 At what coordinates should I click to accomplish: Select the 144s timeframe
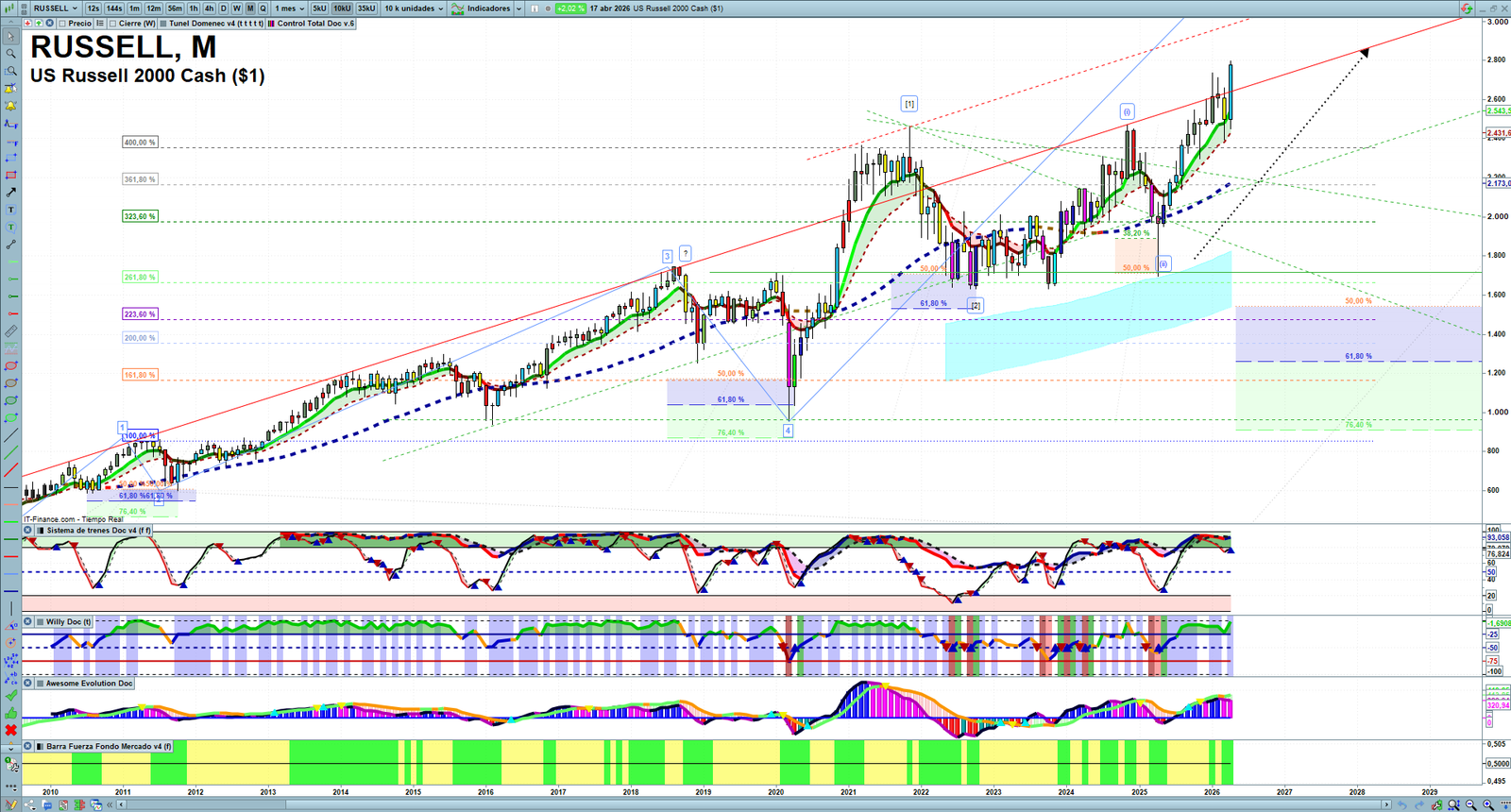[114, 8]
